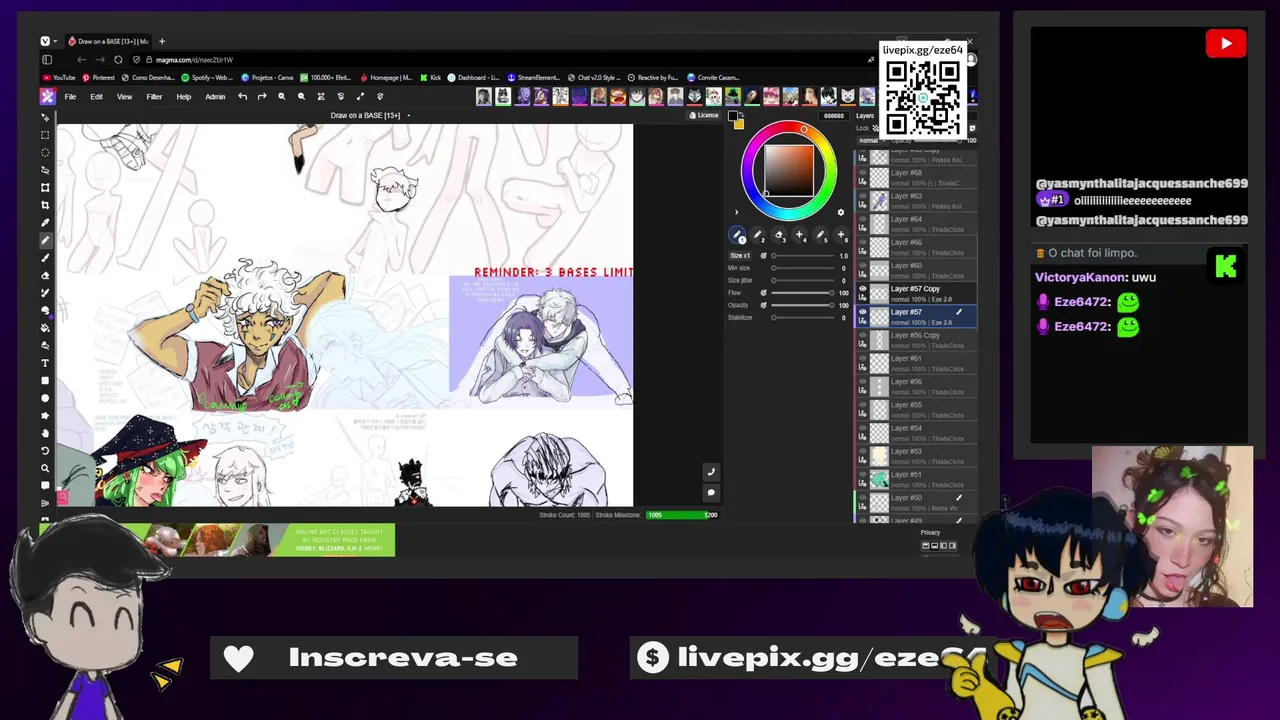Click the License button
1280x720 pixels.
point(704,115)
